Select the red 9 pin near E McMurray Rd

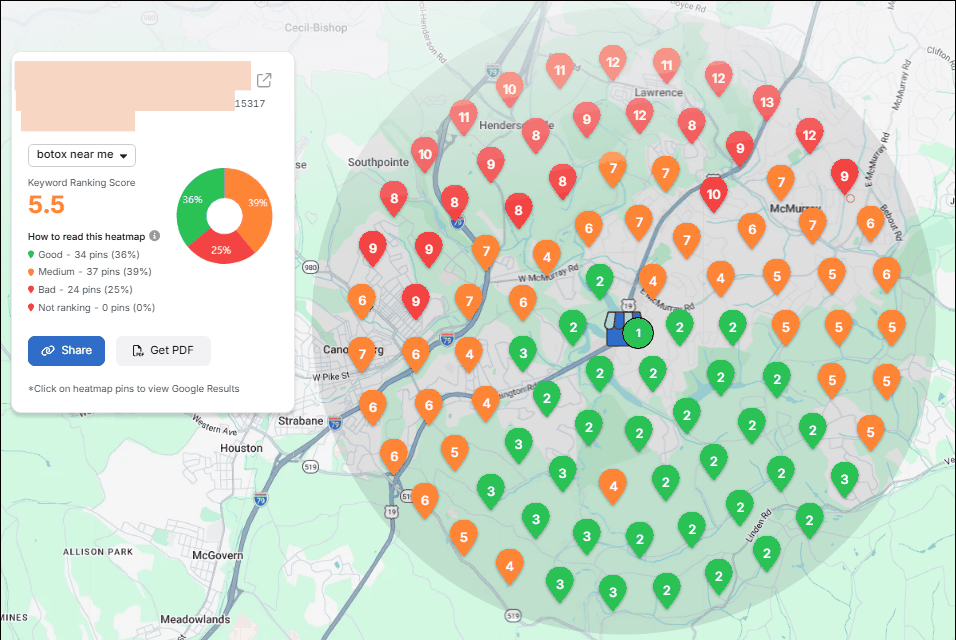pos(844,178)
